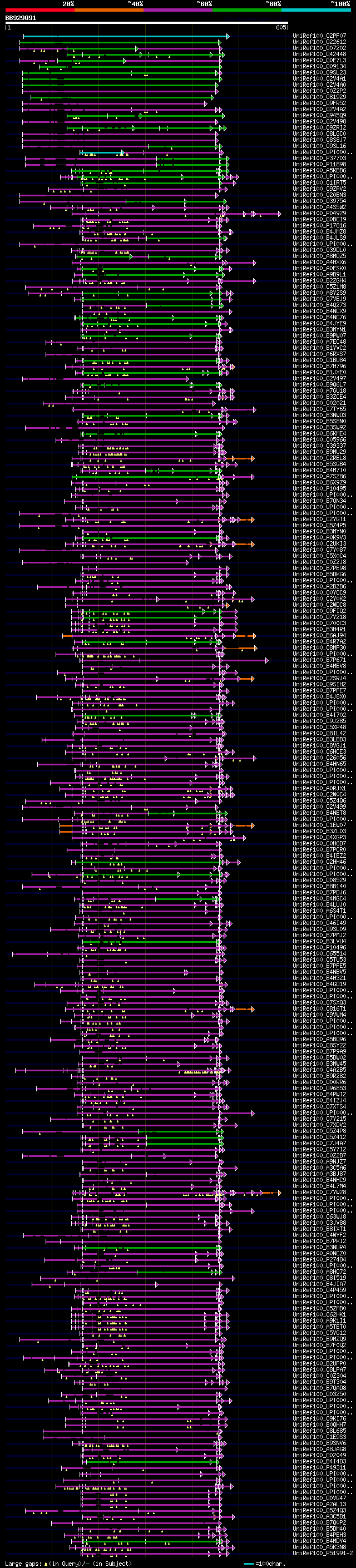Click the white query sequence bar

[147, 22]
